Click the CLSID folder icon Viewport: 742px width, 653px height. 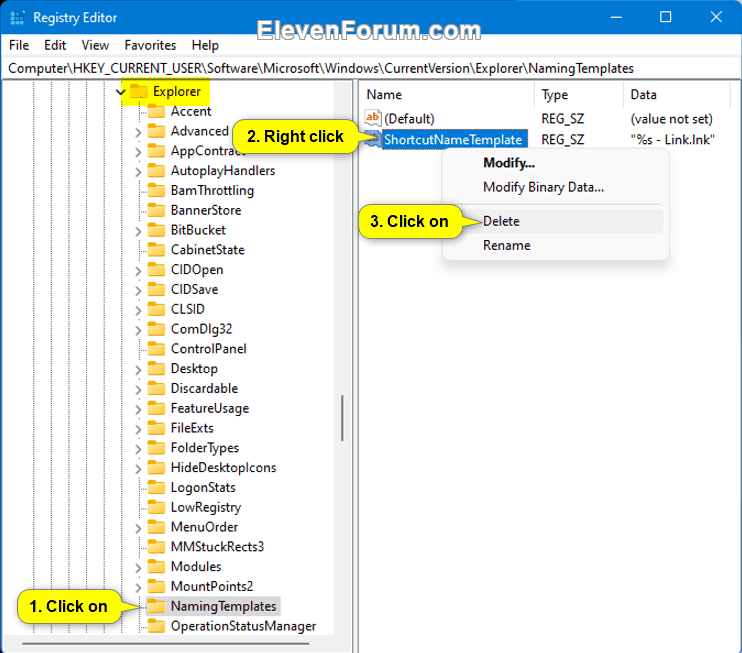point(156,309)
